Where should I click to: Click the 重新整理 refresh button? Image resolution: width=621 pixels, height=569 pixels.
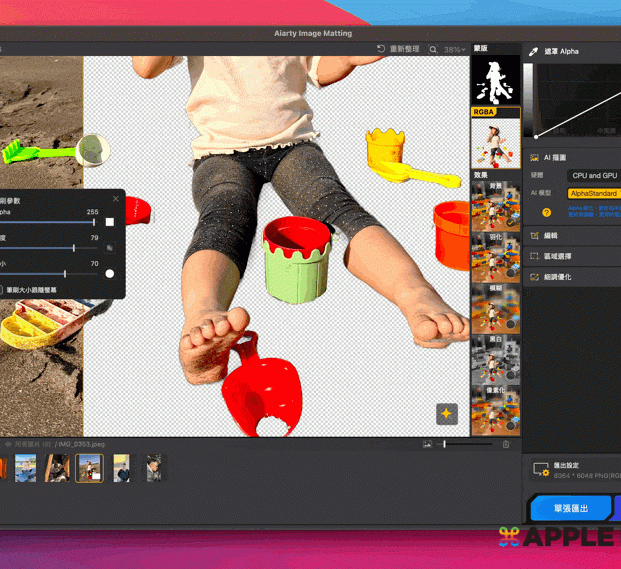[x=398, y=49]
